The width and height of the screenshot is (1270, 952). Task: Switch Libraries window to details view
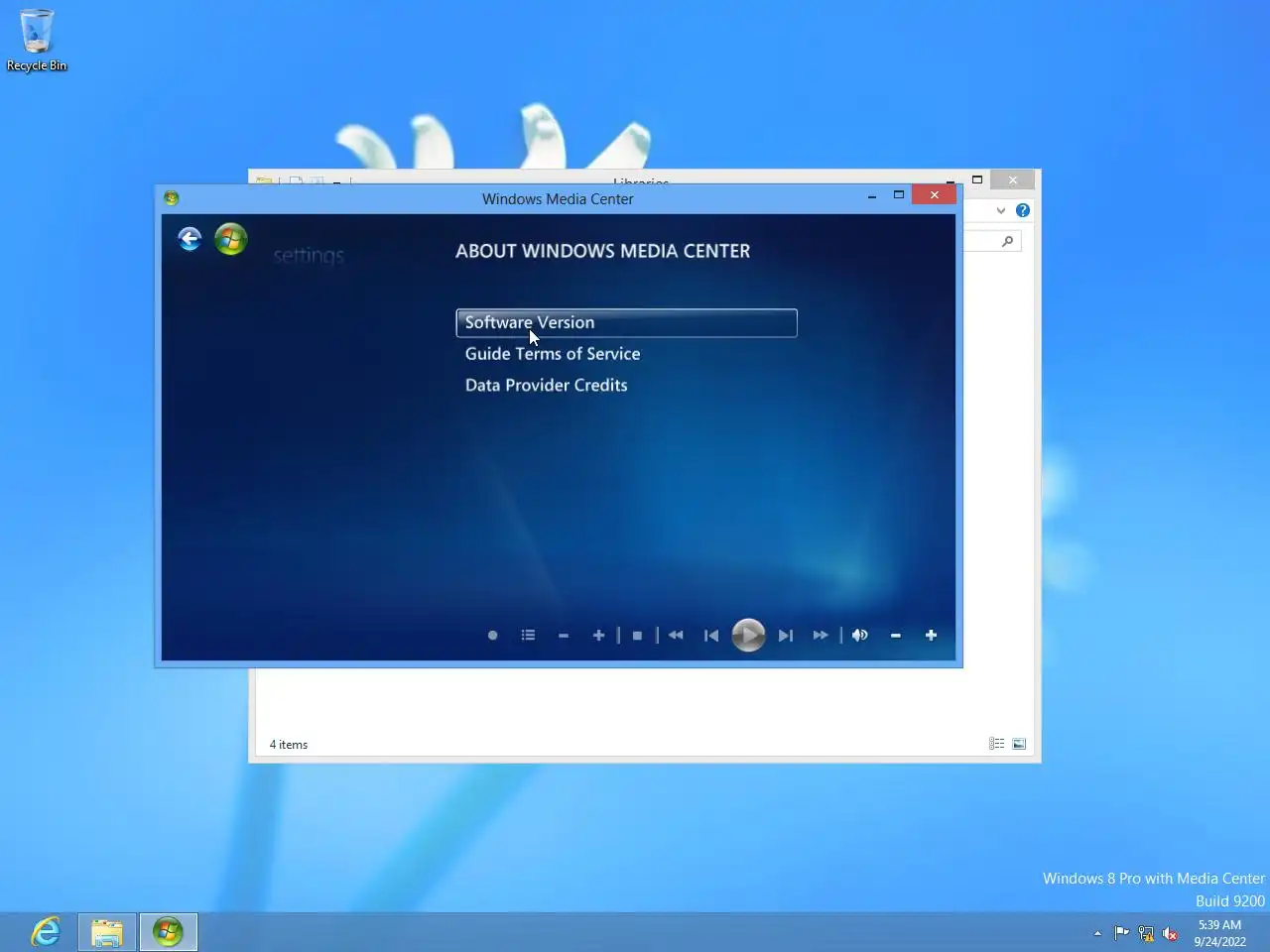(x=997, y=744)
